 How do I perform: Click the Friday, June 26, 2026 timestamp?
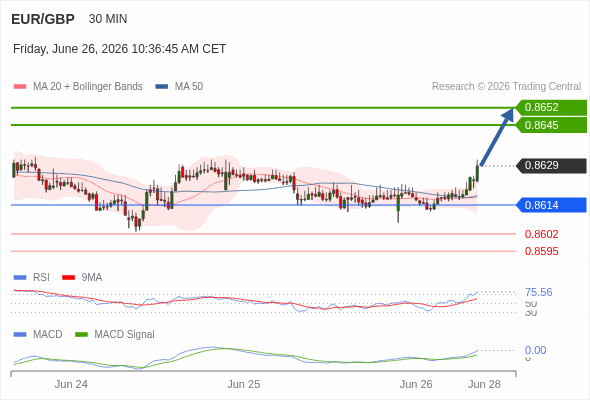tap(119, 49)
